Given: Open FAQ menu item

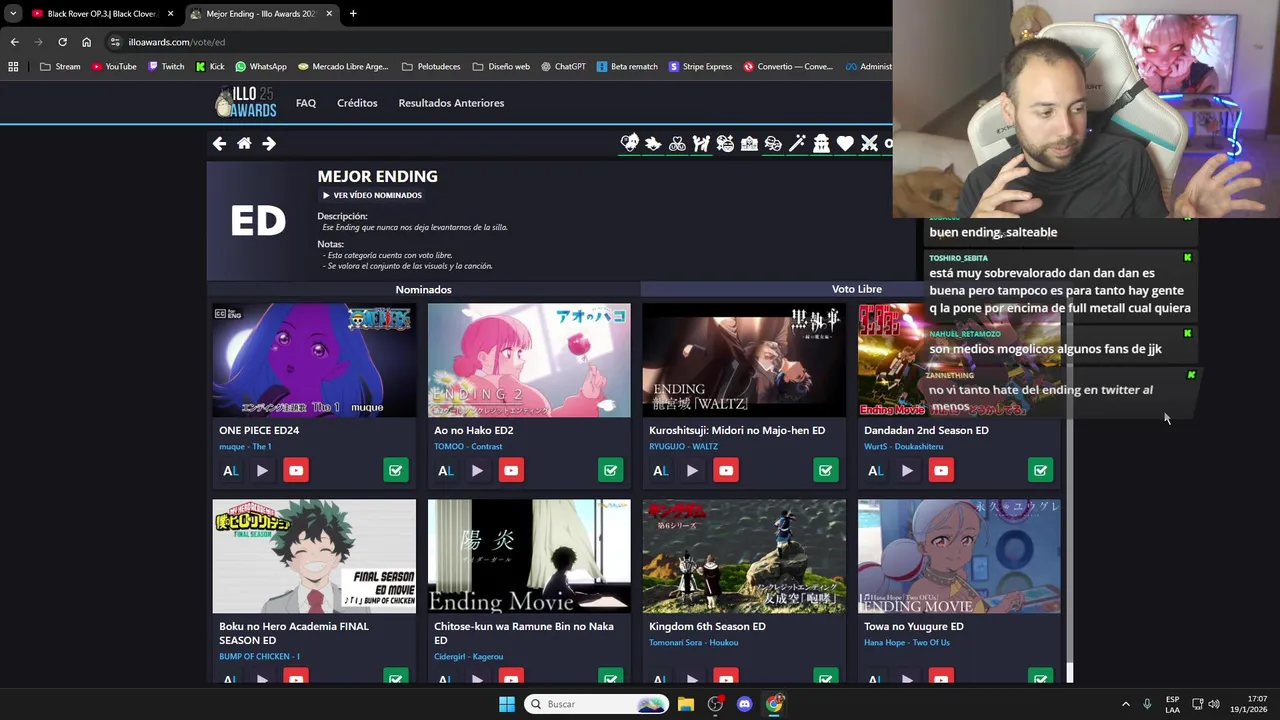Looking at the screenshot, I should point(306,103).
